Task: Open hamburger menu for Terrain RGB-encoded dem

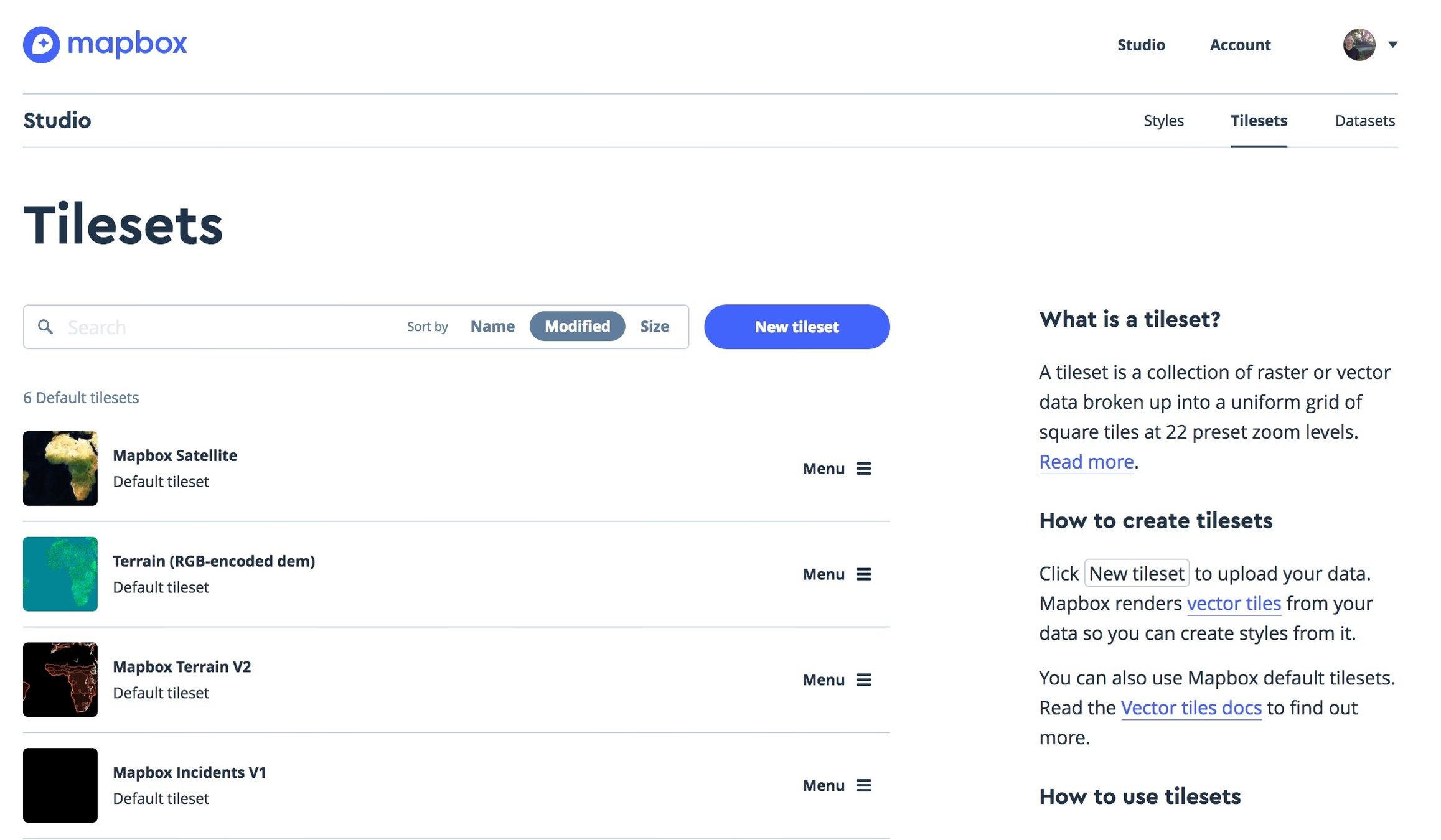Action: click(863, 574)
